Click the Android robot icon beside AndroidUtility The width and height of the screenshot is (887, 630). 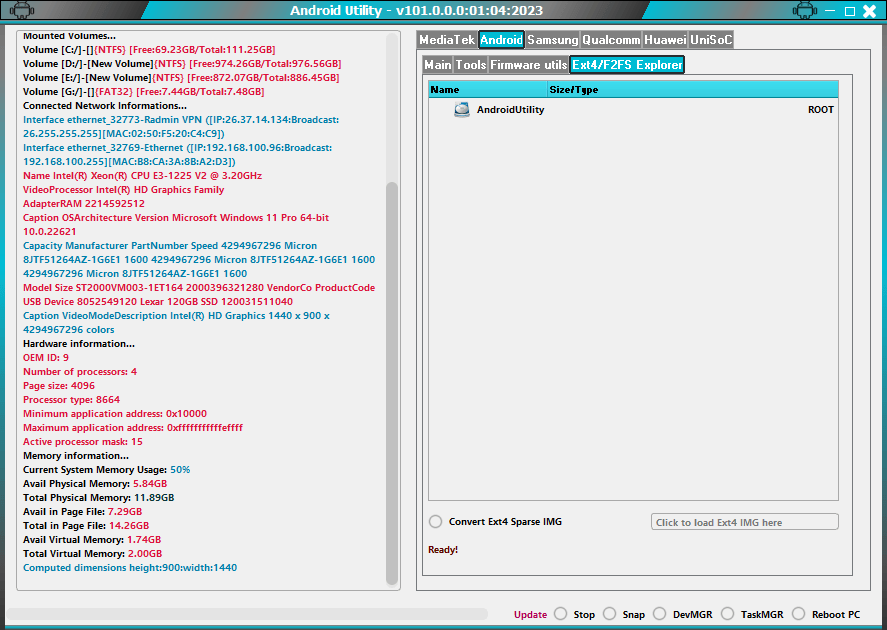tap(461, 109)
